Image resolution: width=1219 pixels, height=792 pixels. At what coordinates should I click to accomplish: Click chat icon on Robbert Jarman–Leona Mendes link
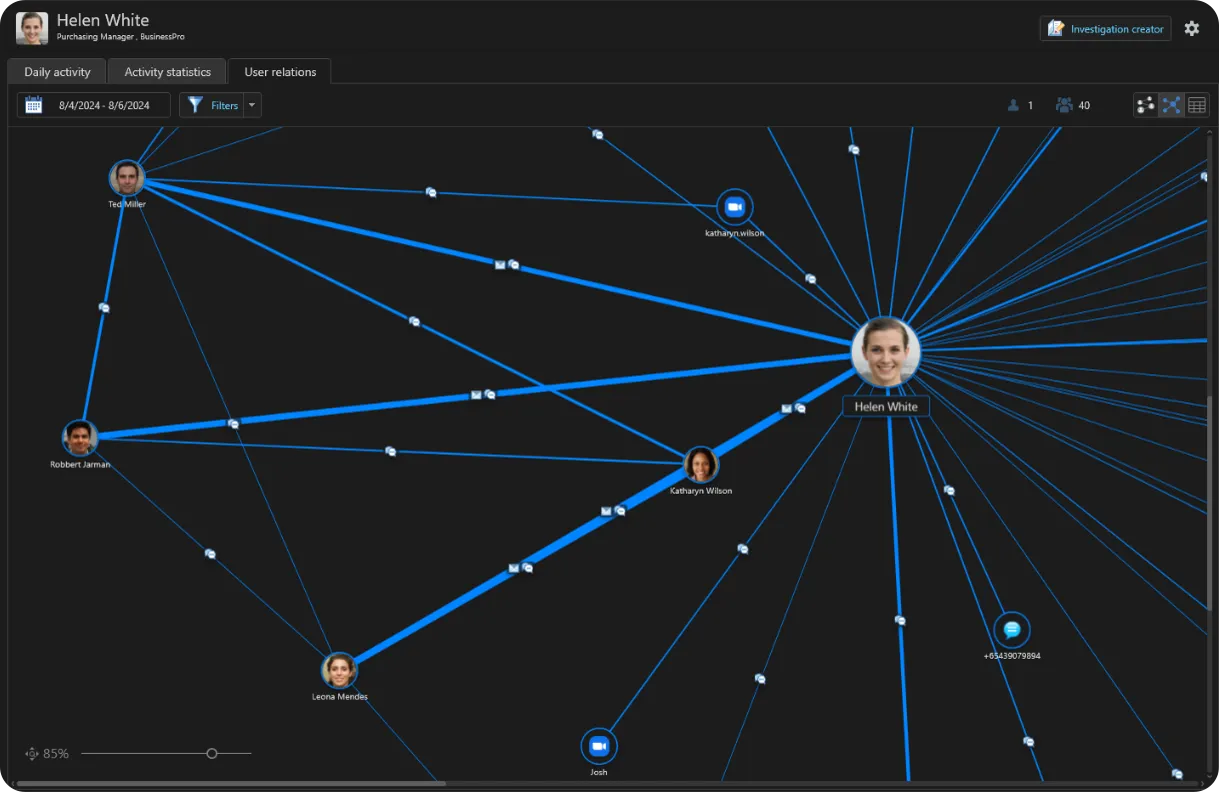(210, 553)
